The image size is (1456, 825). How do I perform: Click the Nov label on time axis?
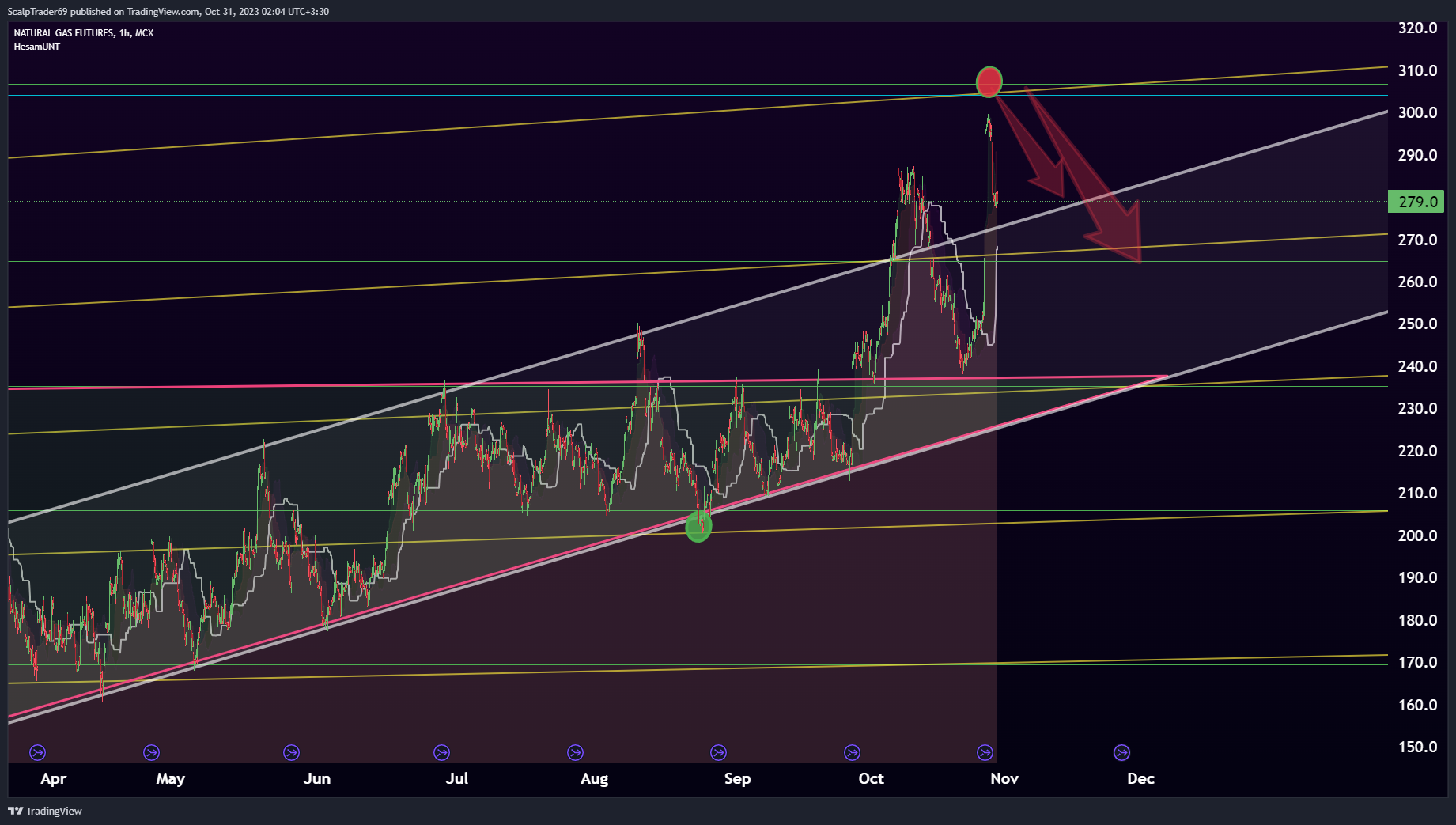1004,779
